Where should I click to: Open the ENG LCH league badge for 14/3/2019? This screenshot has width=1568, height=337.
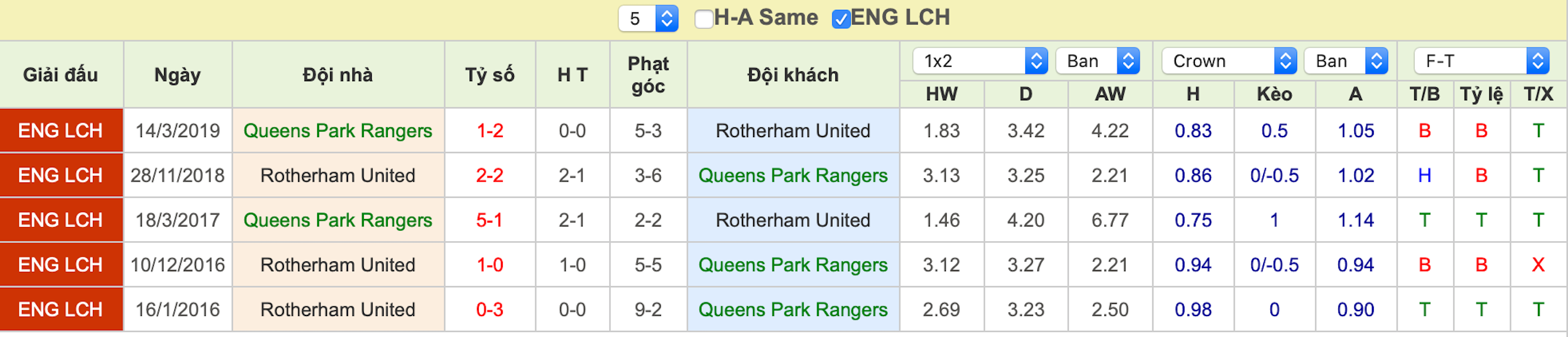(x=61, y=130)
